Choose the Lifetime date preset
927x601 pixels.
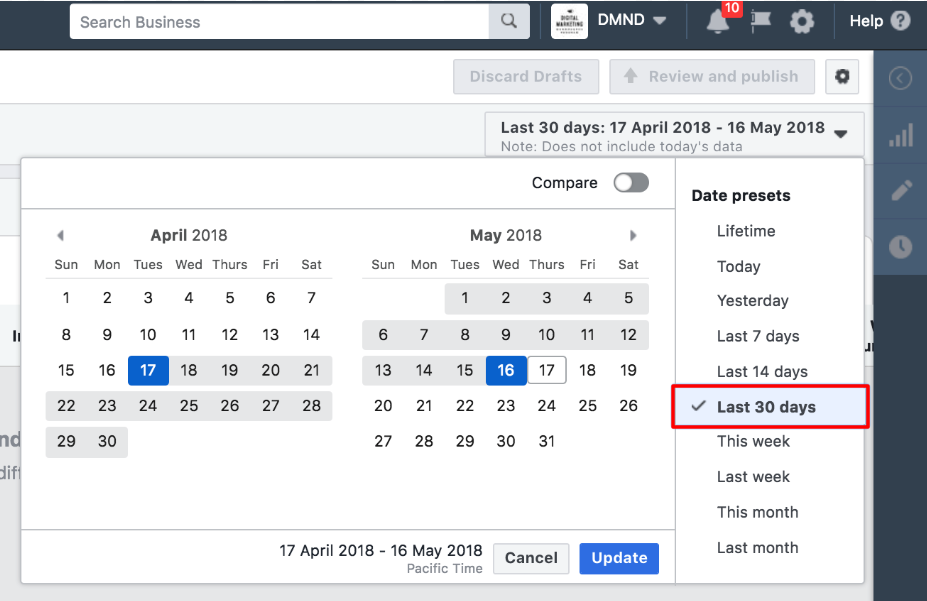tap(745, 231)
